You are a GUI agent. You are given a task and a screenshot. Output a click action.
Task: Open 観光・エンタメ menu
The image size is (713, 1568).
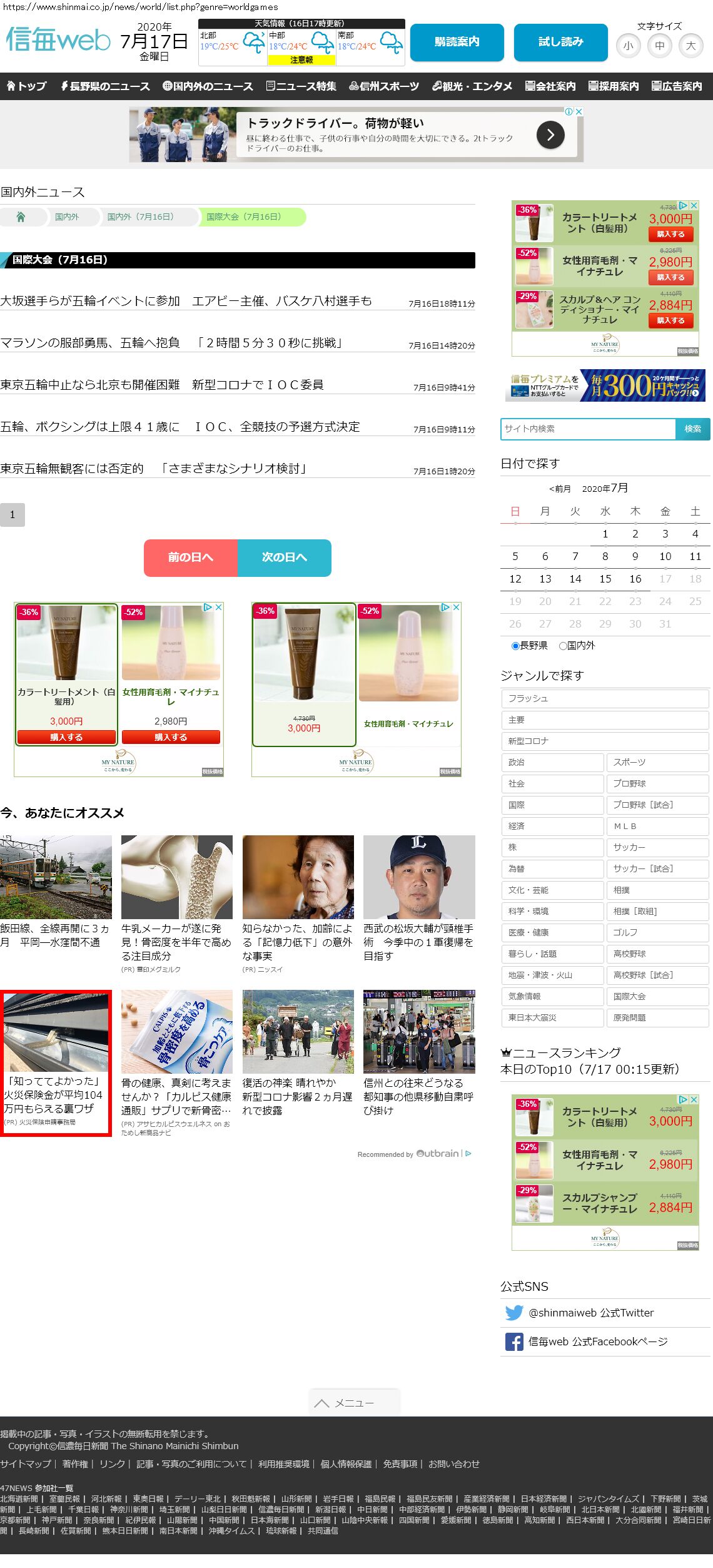click(x=472, y=86)
